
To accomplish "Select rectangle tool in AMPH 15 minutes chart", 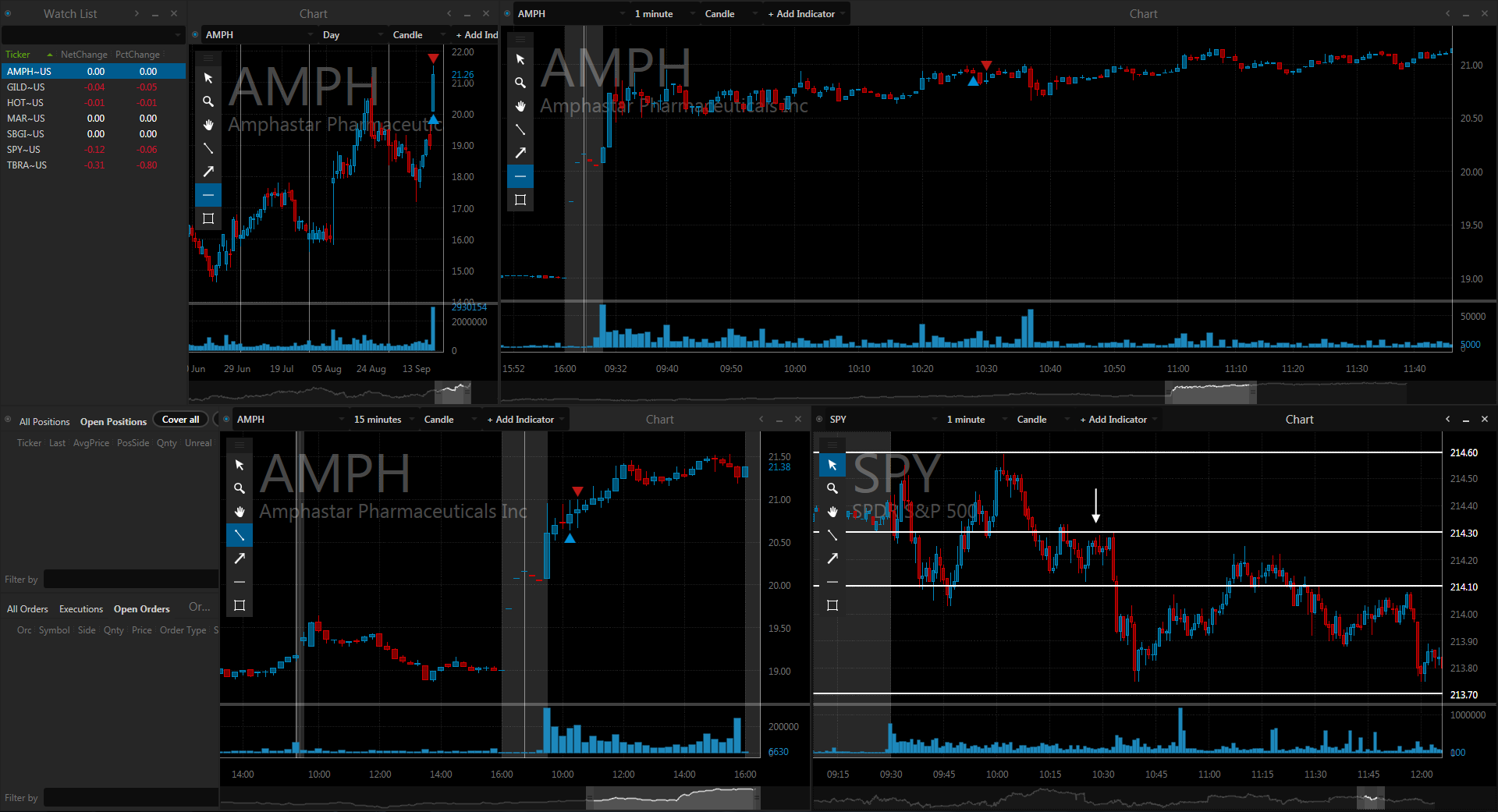I will [x=240, y=605].
